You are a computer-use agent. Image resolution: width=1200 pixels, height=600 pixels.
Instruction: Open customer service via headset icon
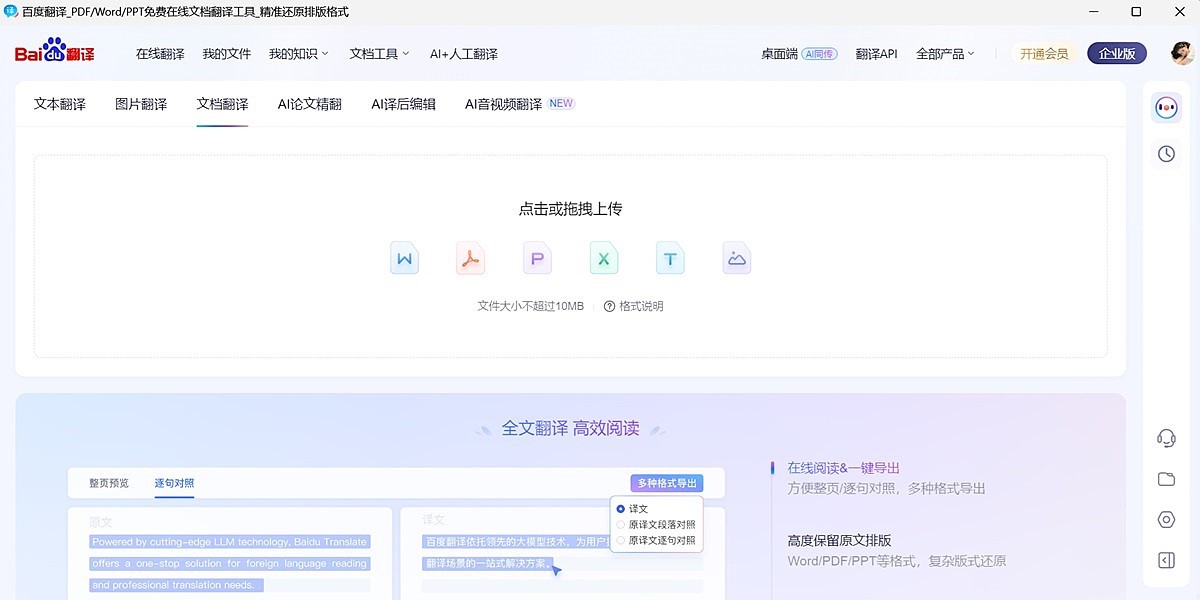pos(1165,437)
